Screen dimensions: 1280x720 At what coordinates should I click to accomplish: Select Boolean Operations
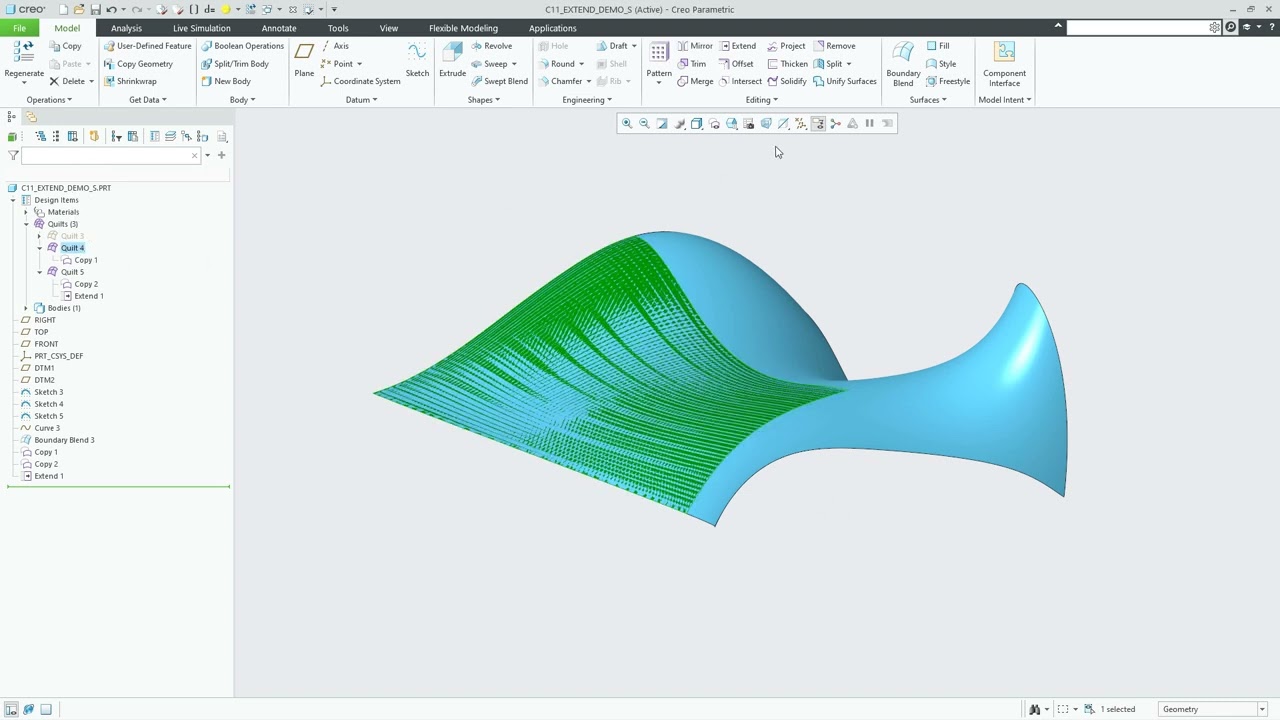point(242,46)
